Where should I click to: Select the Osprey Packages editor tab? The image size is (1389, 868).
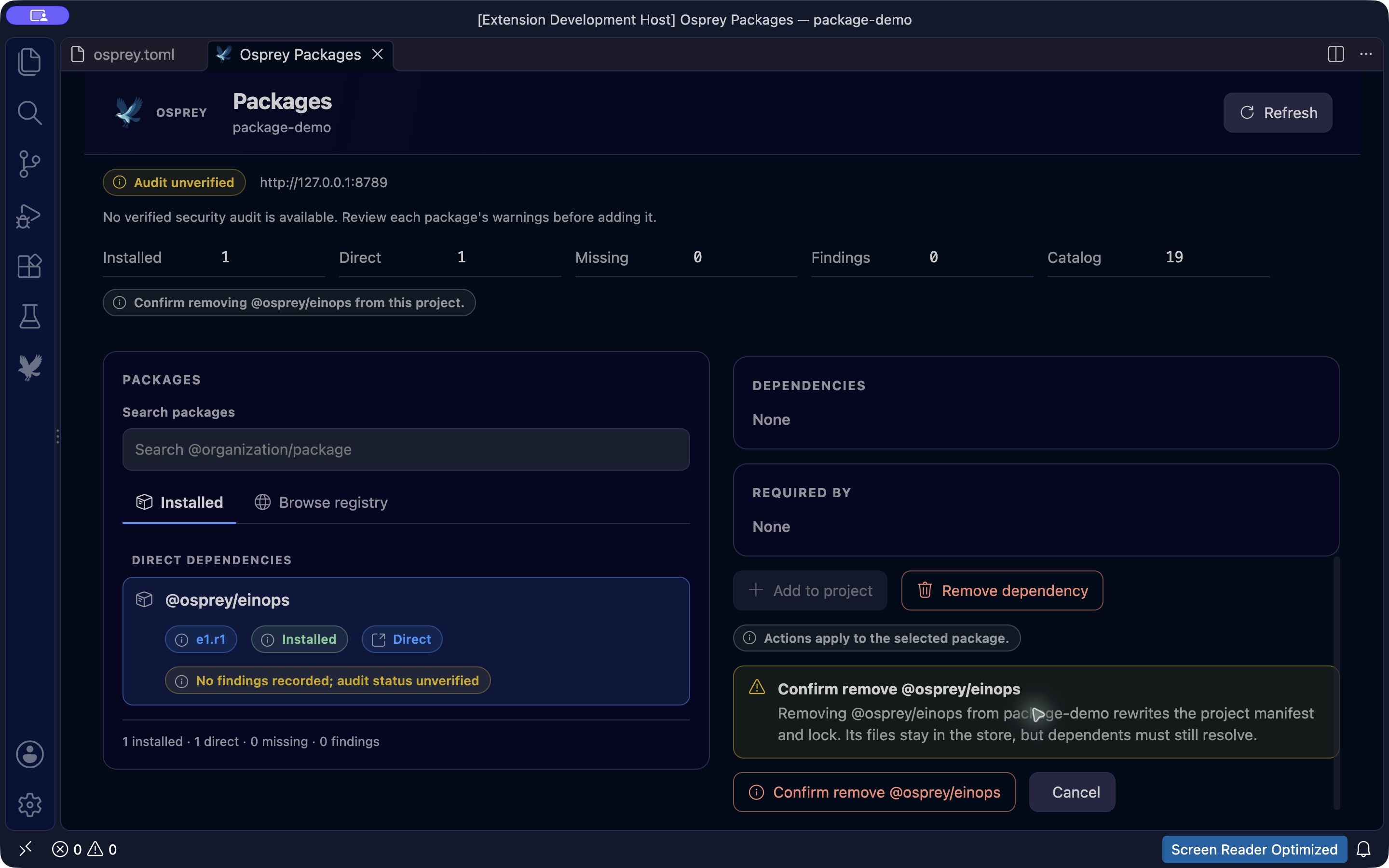coord(300,54)
